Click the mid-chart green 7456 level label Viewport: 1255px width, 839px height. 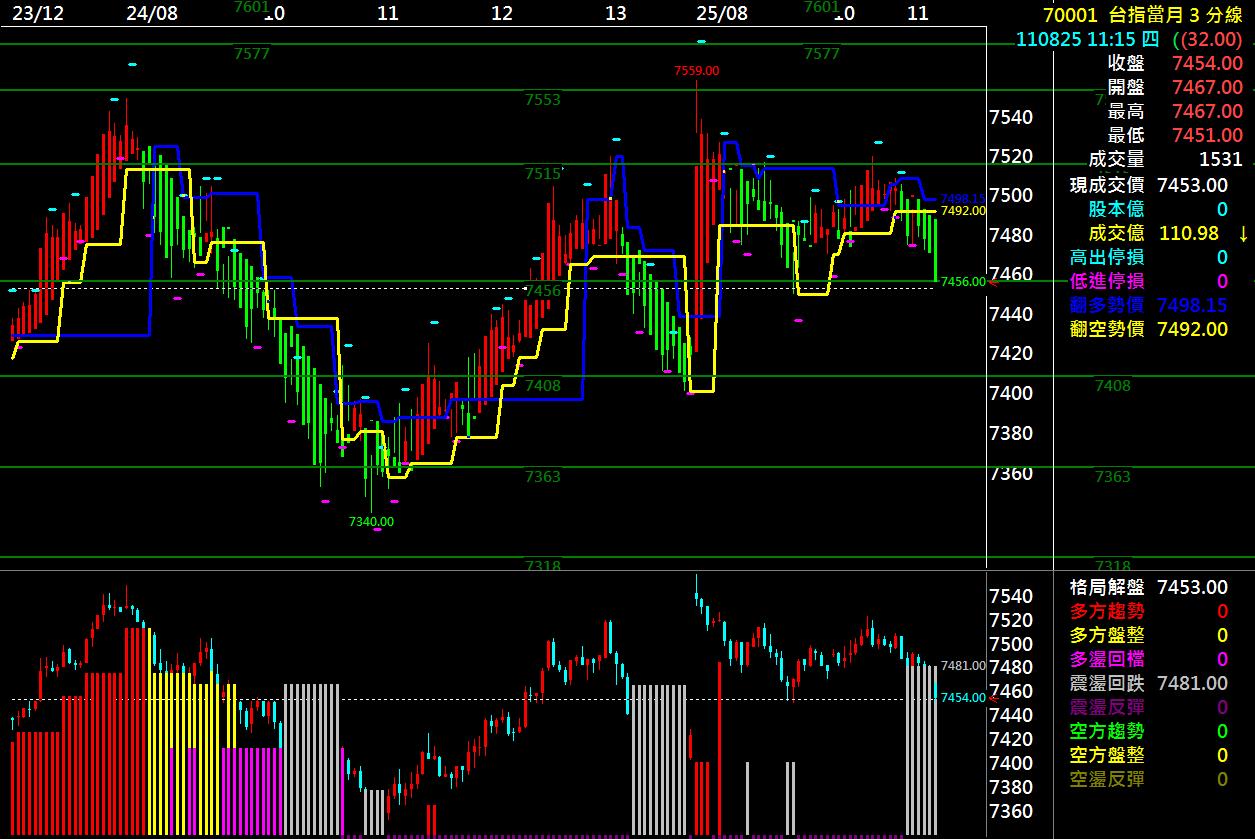pos(543,290)
